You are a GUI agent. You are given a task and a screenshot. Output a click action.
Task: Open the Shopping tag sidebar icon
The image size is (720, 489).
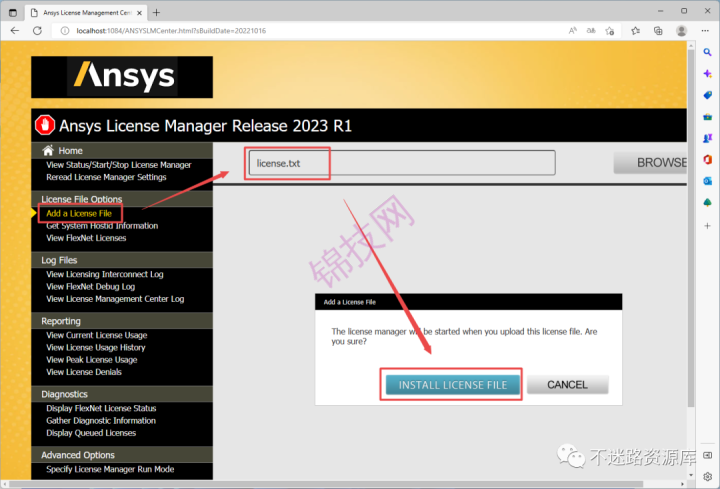[x=708, y=95]
